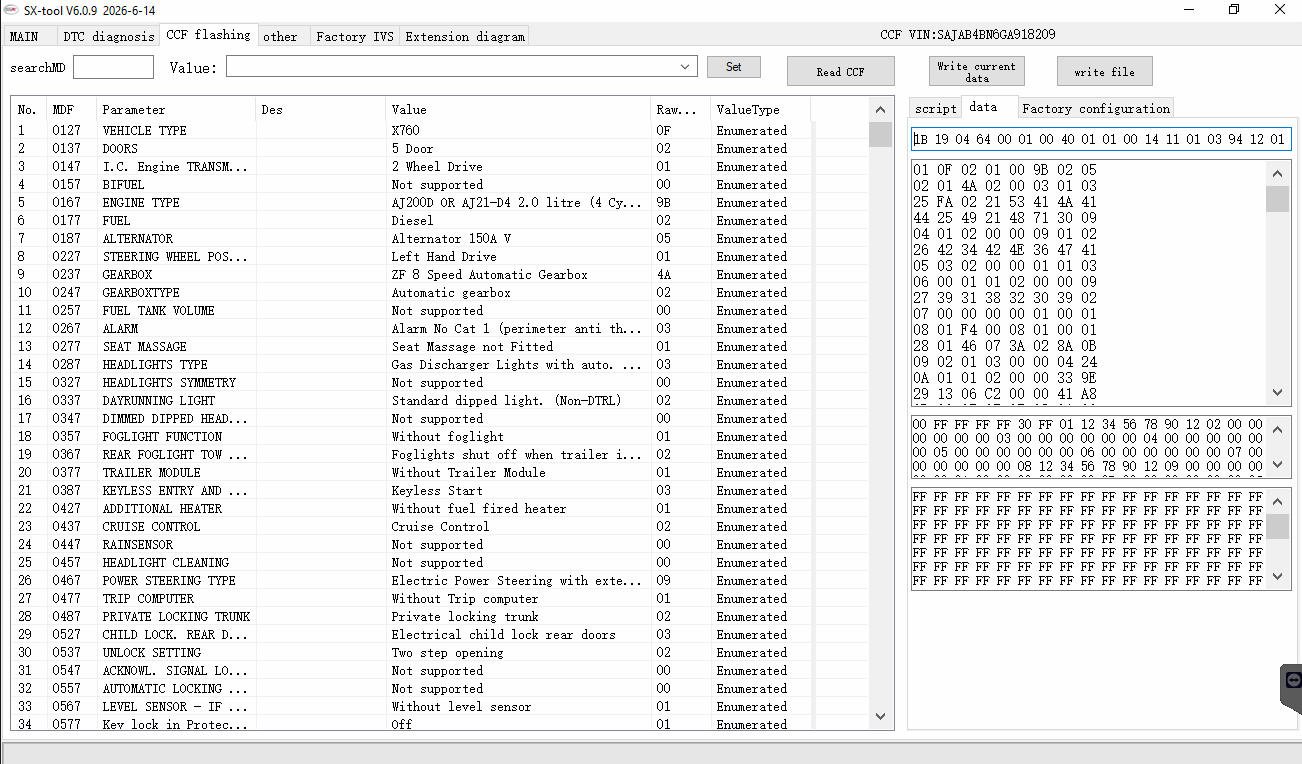The width and height of the screenshot is (1302, 764).
Task: Click the TeamViewer side-panel icon at right edge
Action: coord(1292,689)
